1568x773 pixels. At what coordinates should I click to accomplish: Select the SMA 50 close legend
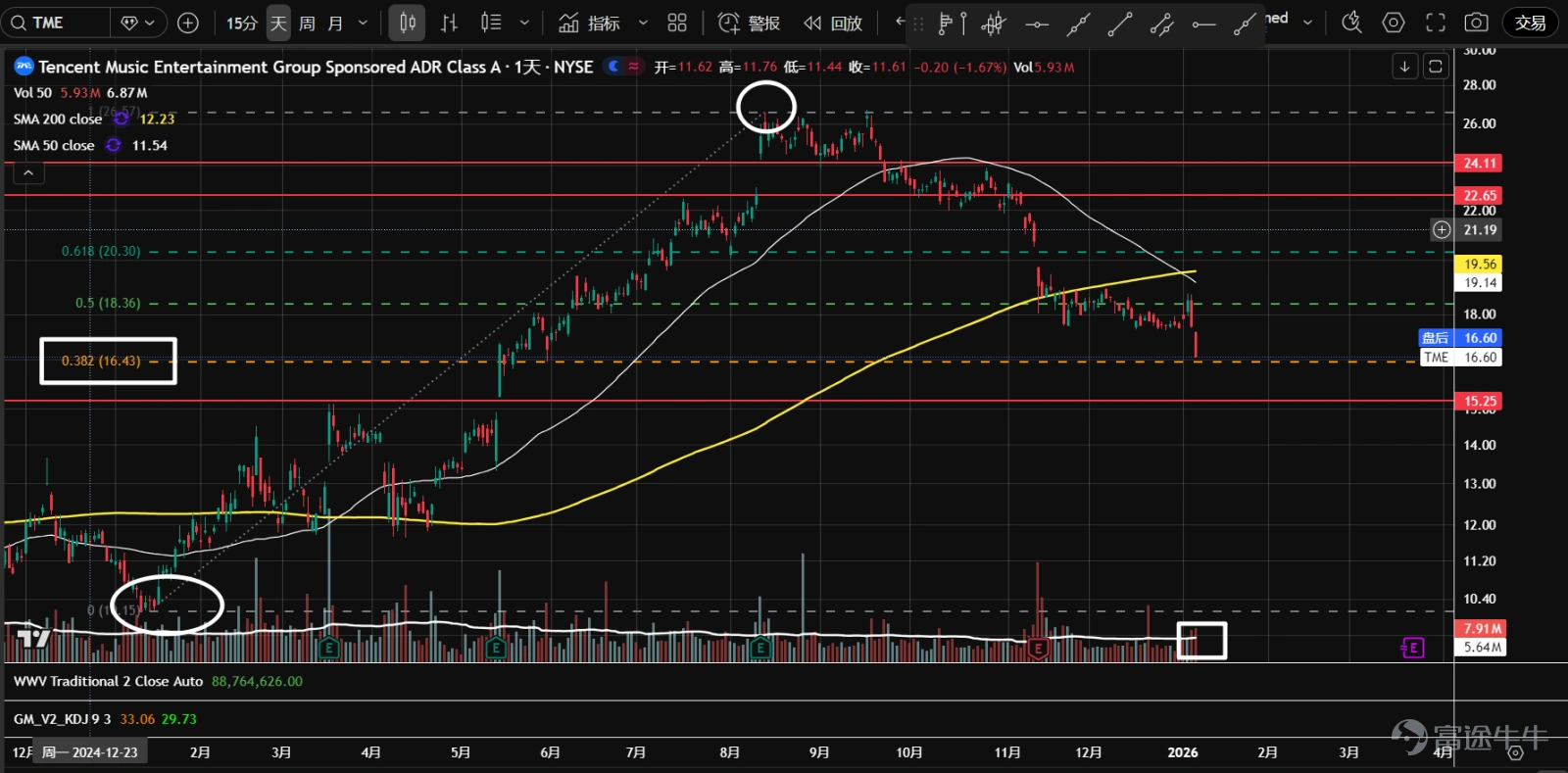[x=54, y=146]
